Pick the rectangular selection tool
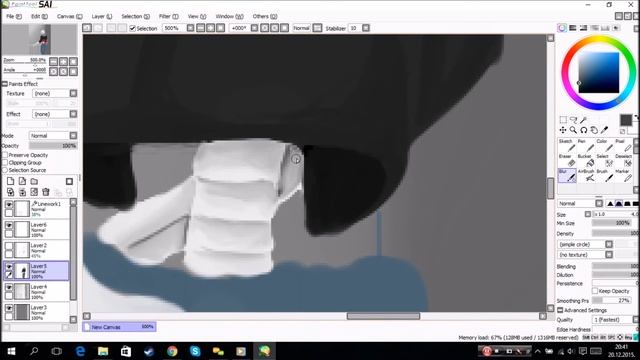 pyautogui.click(x=563, y=120)
